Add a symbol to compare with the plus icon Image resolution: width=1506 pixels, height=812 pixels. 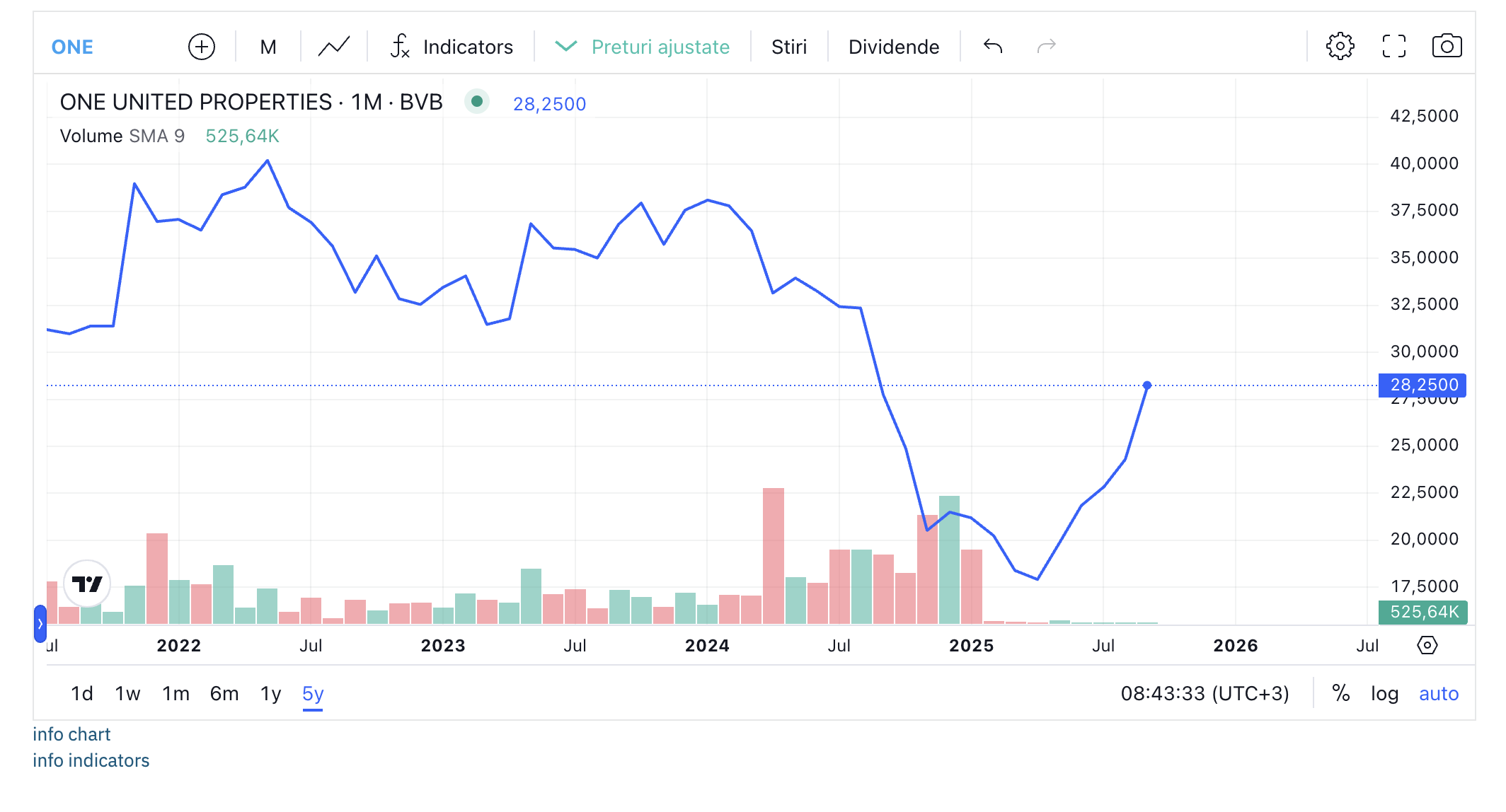[x=202, y=47]
